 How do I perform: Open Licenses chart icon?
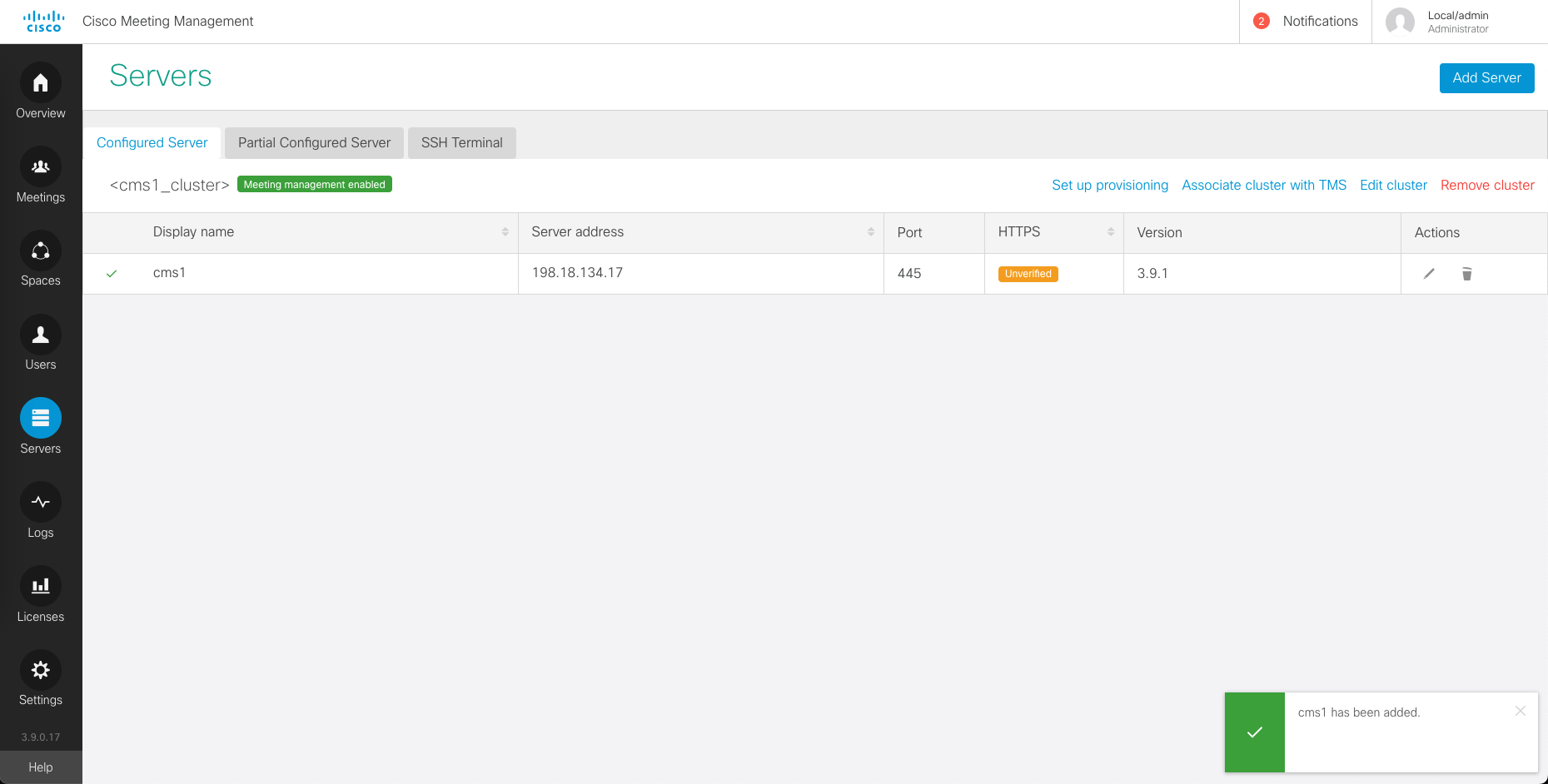[x=40, y=586]
